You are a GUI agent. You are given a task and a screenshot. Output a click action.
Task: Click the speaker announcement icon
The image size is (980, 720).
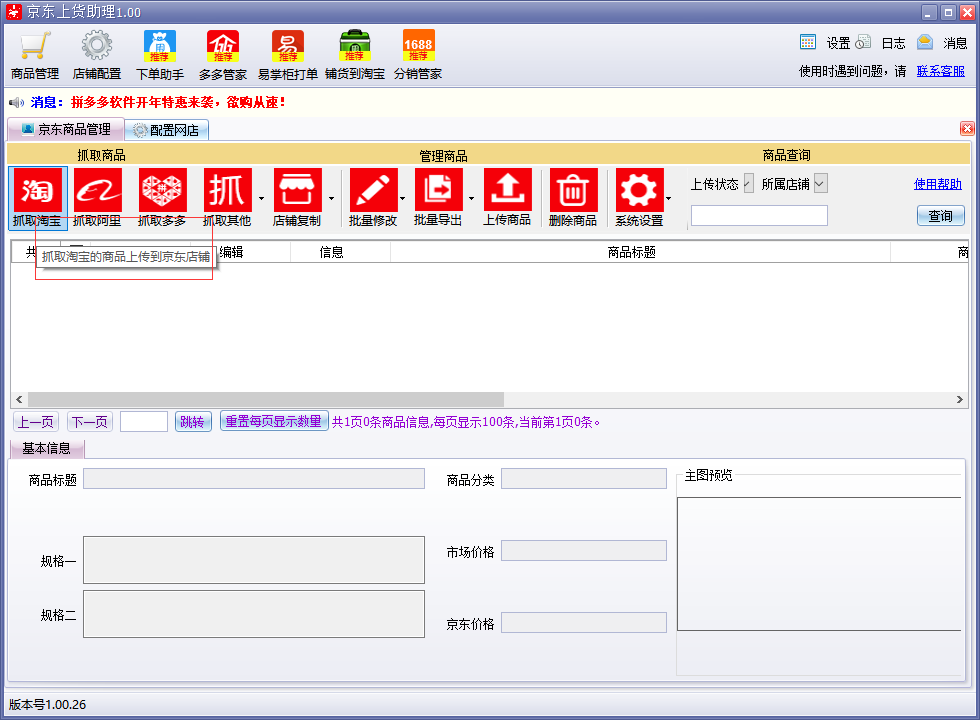coord(17,102)
